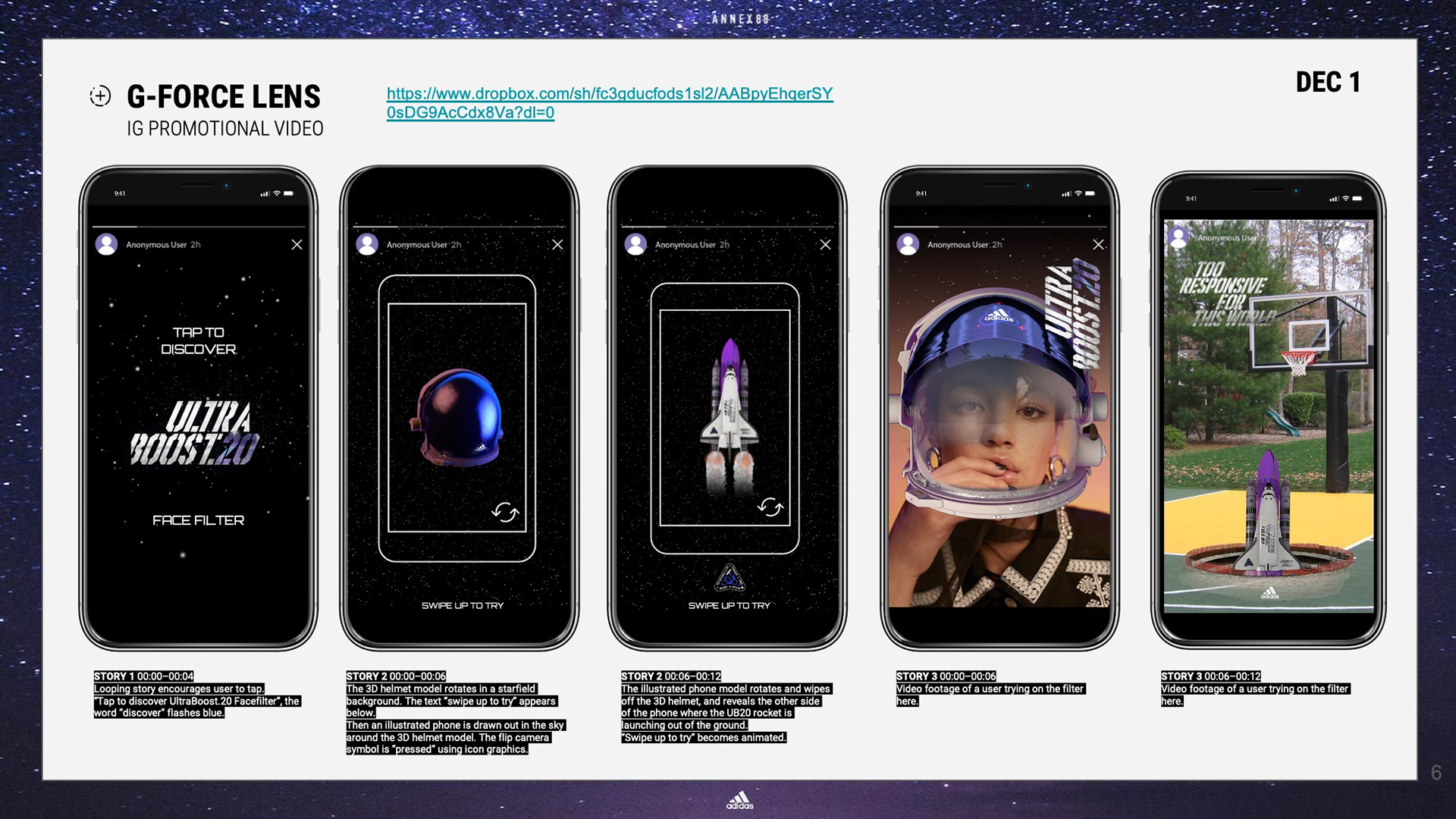
Task: Click the third phone's Anonymous User avatar
Action: (x=635, y=244)
